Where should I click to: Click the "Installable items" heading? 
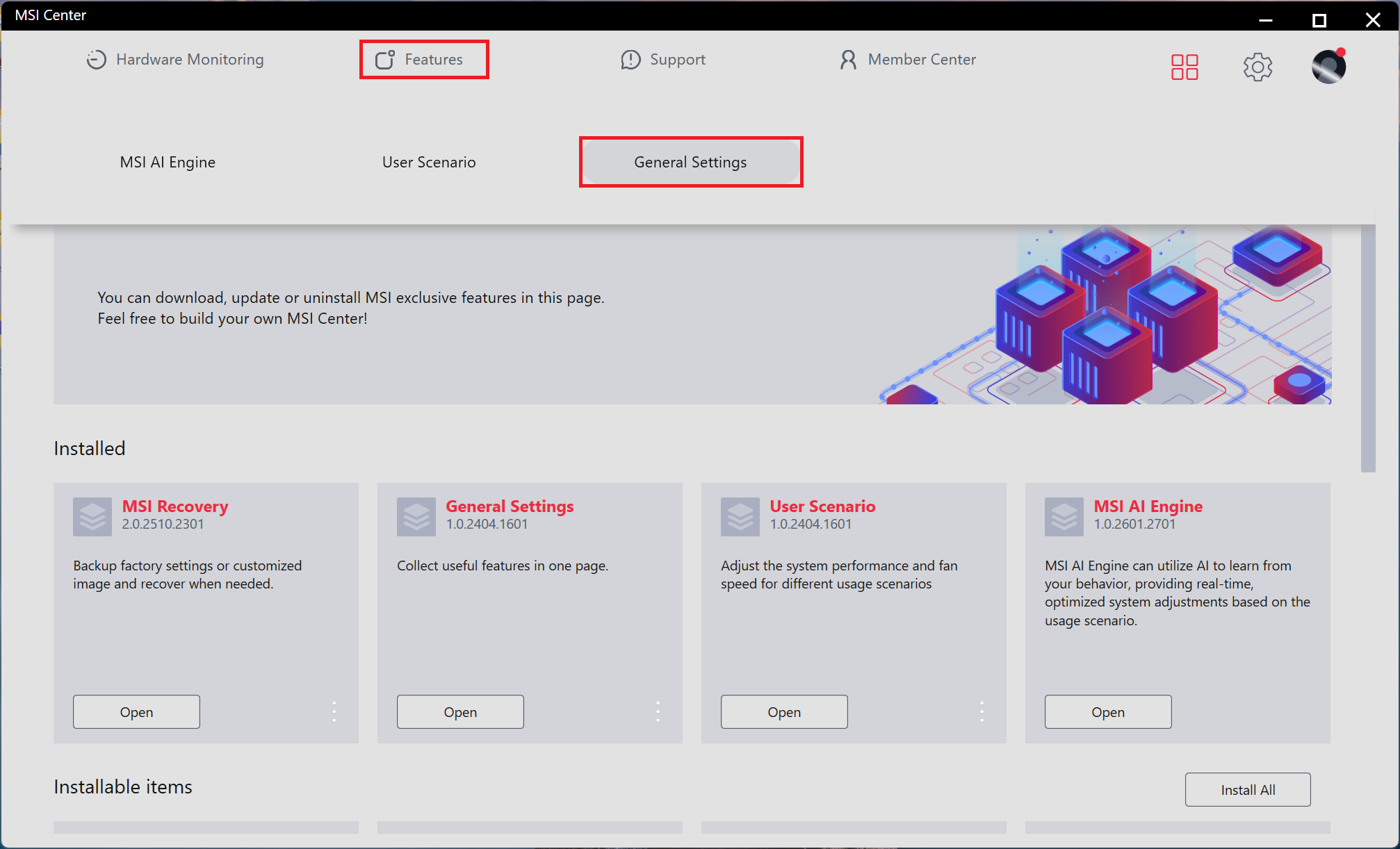[x=123, y=786]
